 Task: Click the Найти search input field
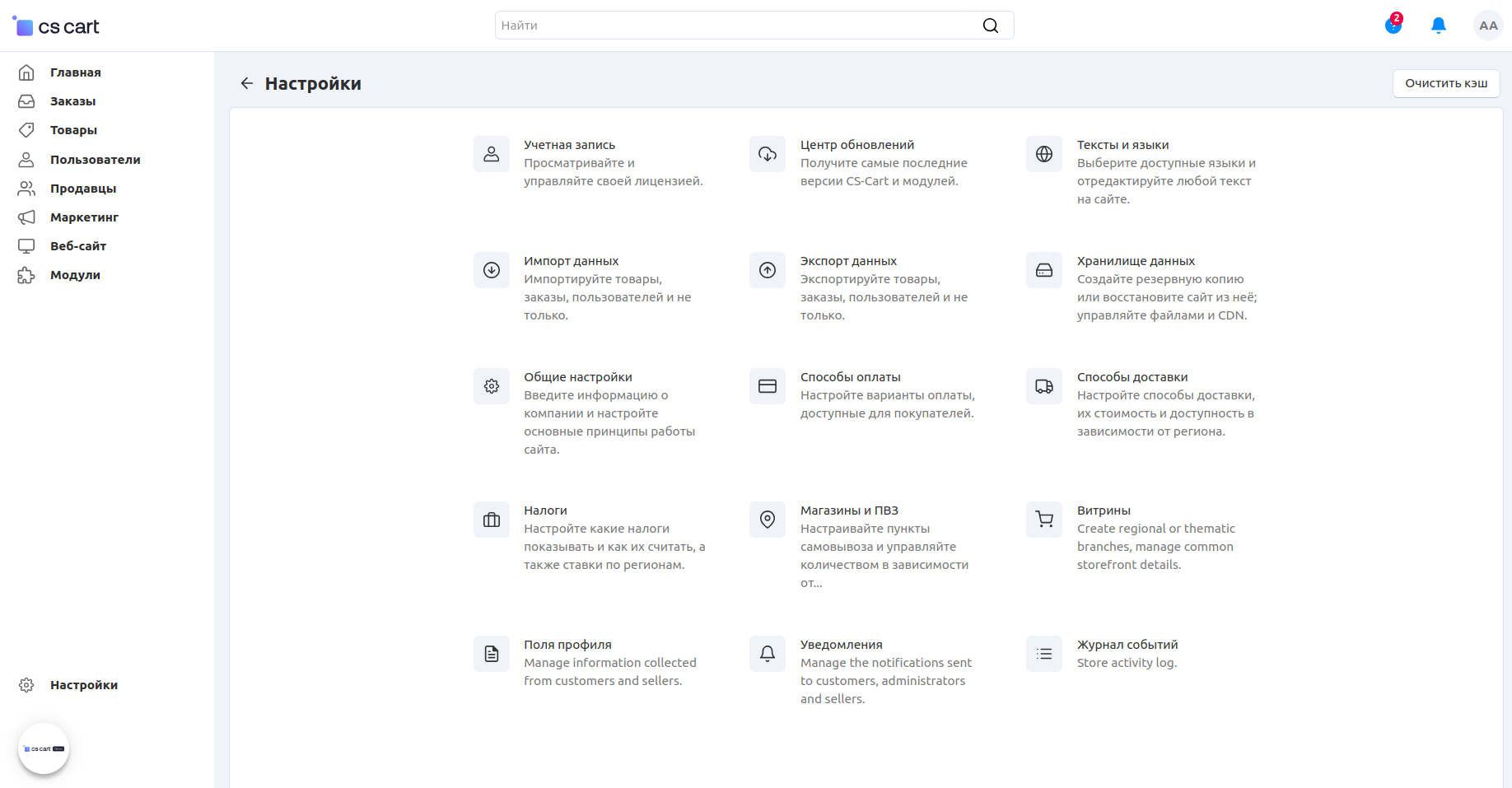737,26
